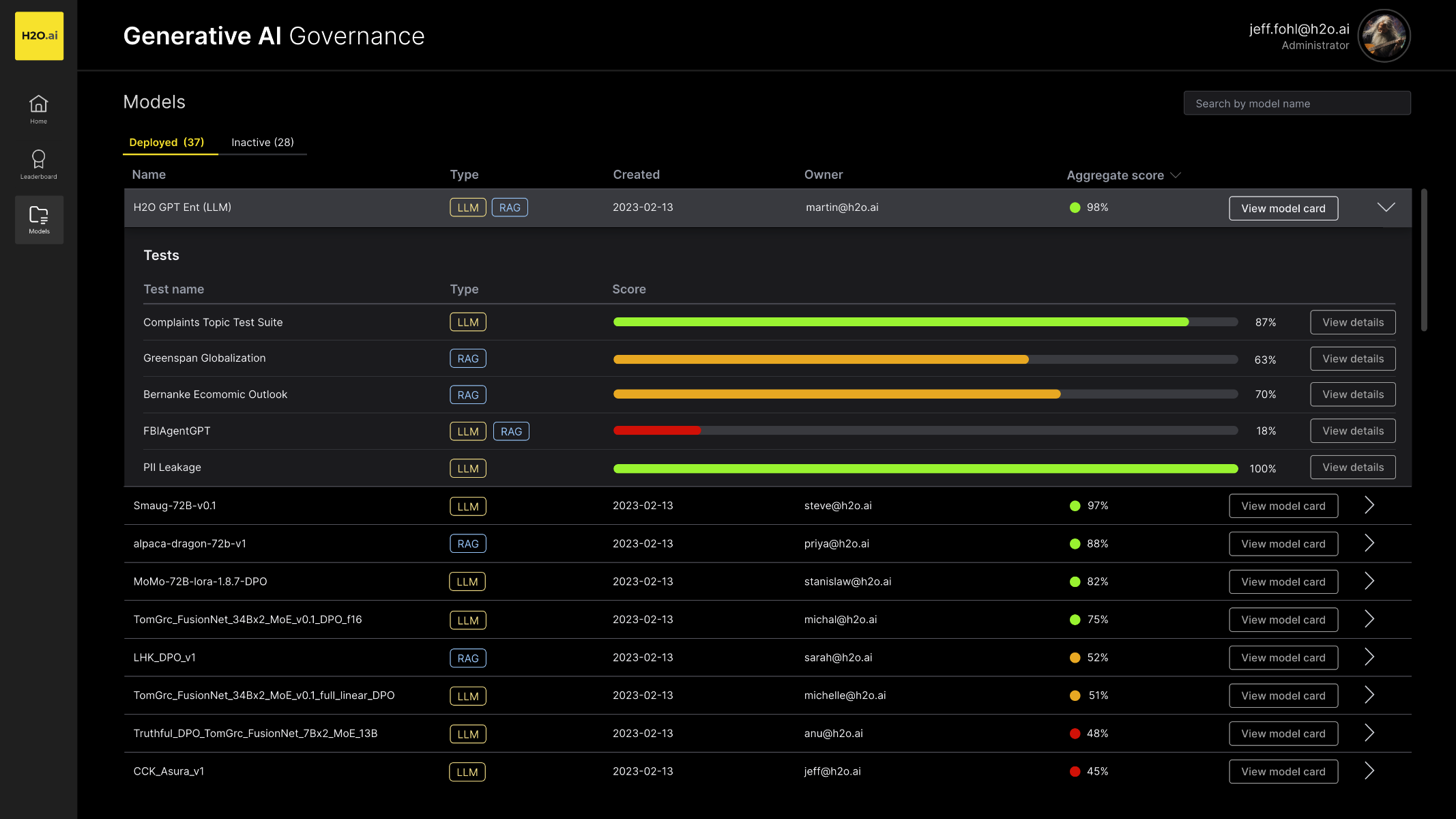The height and width of the screenshot is (819, 1456).
Task: View details for Complaints Topic Test Suite
Action: point(1353,322)
